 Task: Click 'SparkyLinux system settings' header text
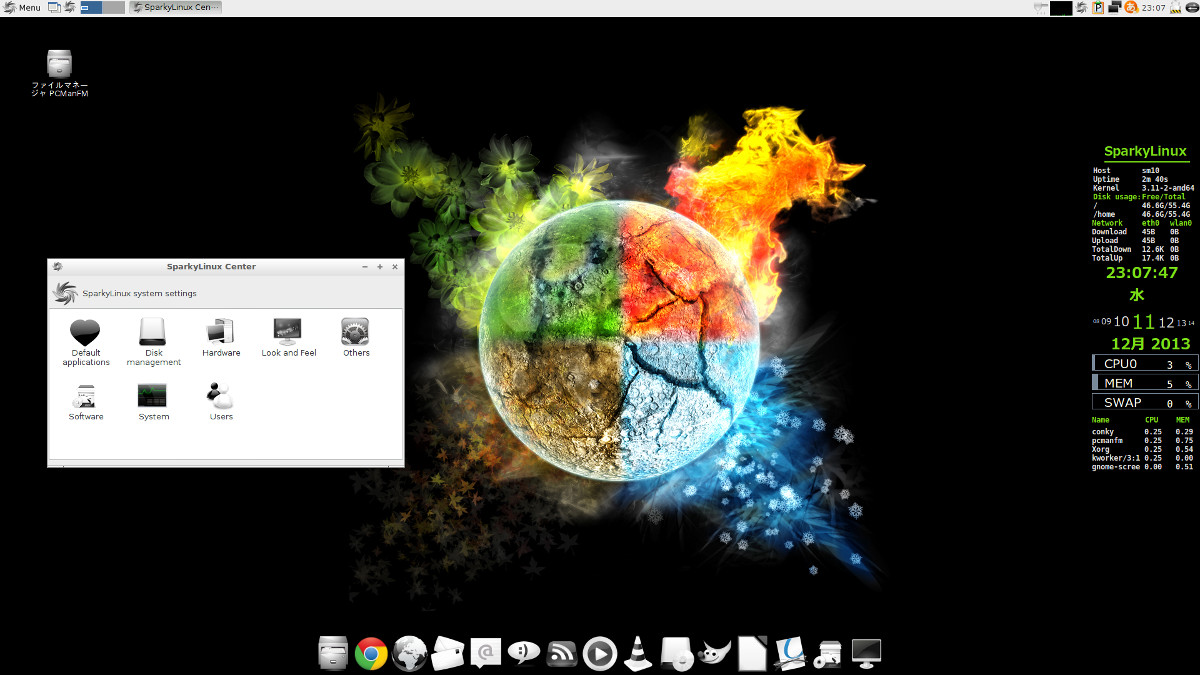point(139,293)
